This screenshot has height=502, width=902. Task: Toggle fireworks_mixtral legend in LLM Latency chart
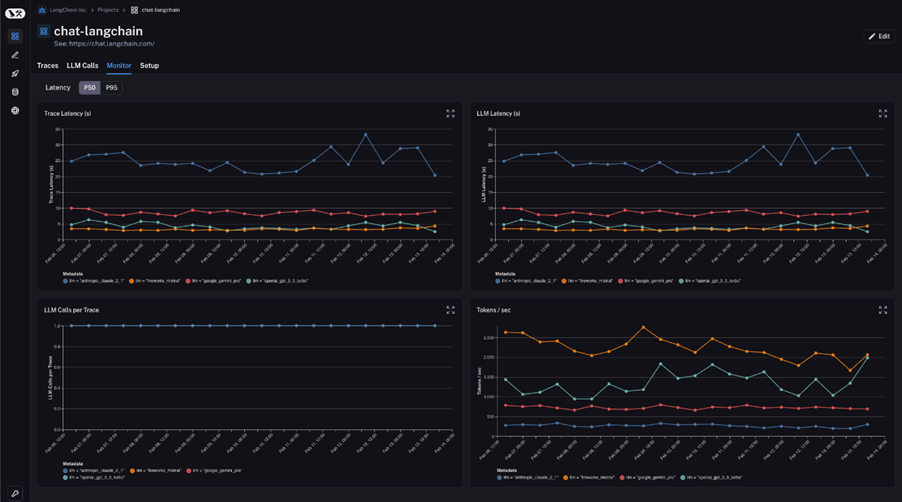point(587,281)
